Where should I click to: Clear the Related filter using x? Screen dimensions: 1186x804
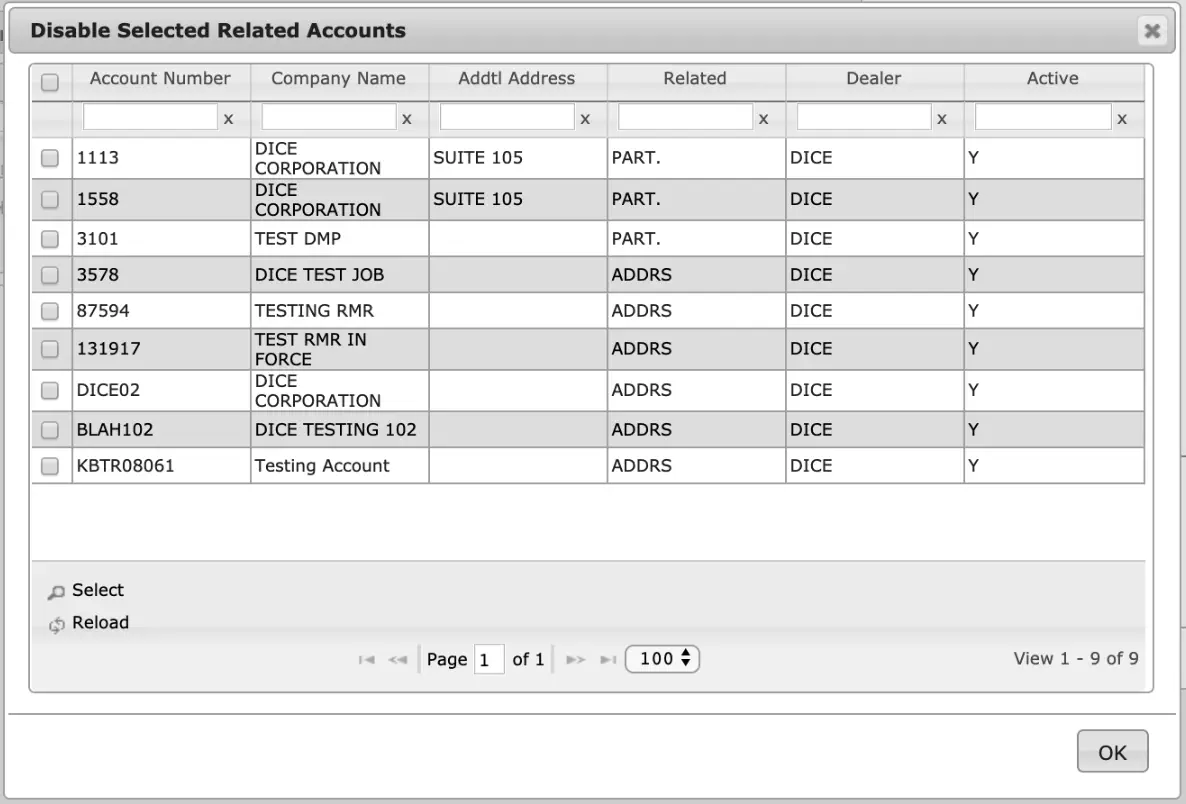[x=763, y=119]
